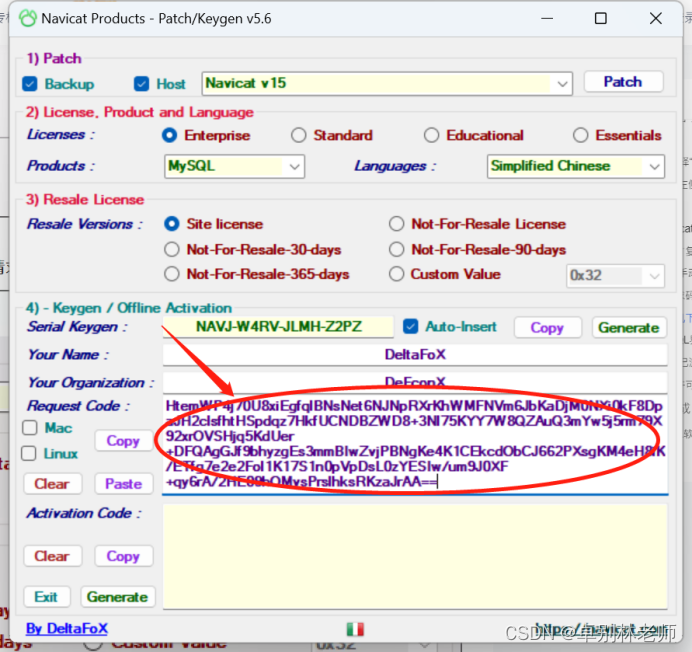Click the 'Activation Code :' label
The width and height of the screenshot is (692, 652).
pos(84,513)
